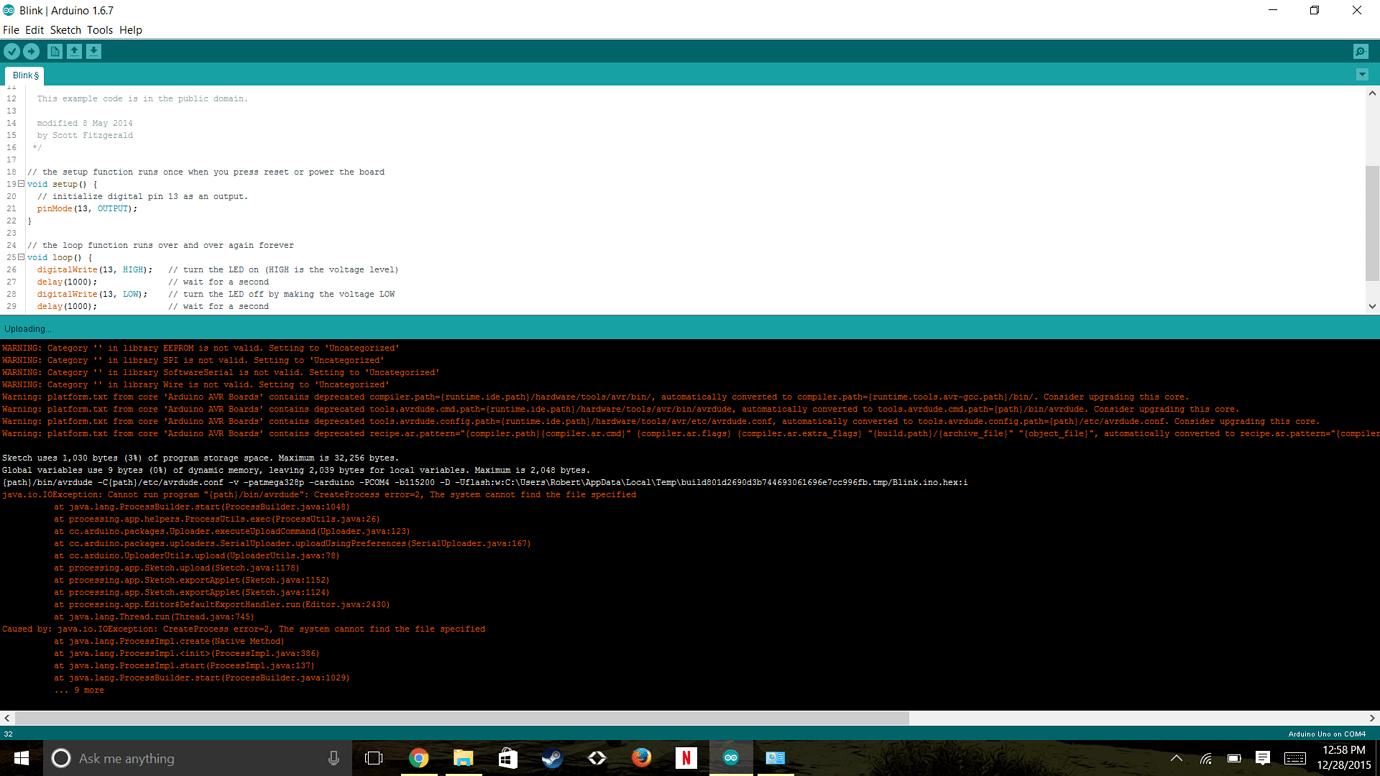Screen dimensions: 1380x776
Task: Open Steam from the taskbar
Action: coord(552,758)
